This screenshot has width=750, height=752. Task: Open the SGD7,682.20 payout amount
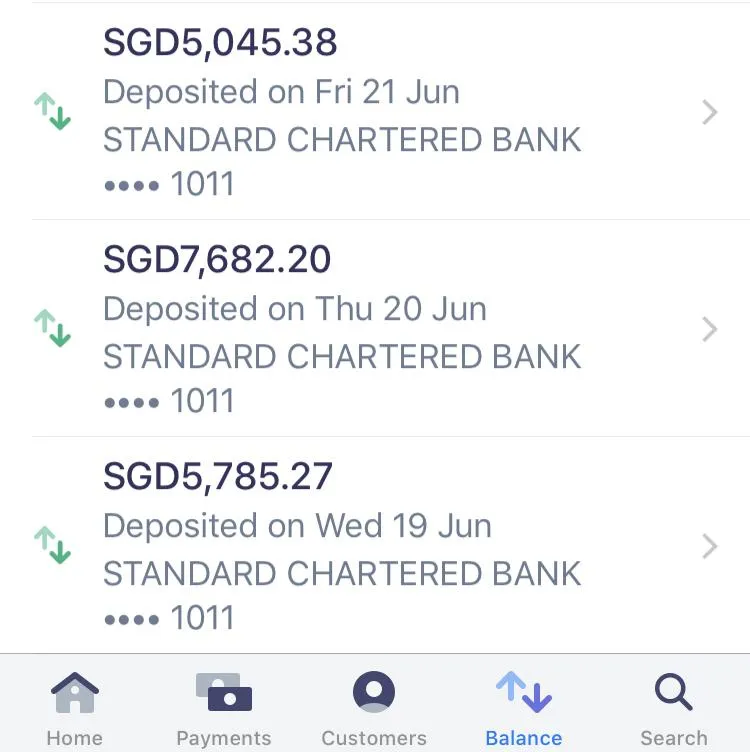click(217, 259)
